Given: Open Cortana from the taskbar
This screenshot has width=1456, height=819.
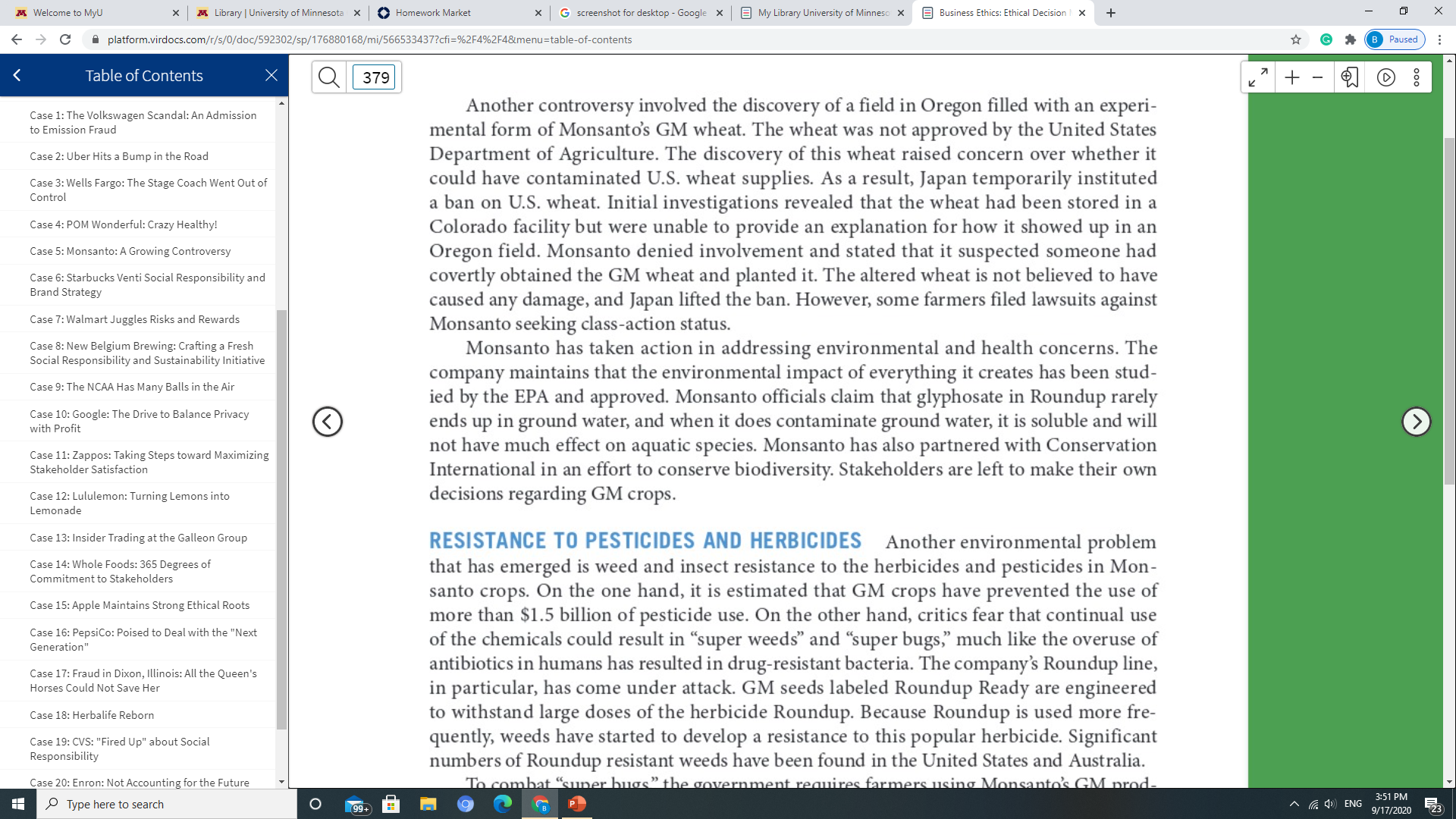Looking at the screenshot, I should click(x=315, y=804).
